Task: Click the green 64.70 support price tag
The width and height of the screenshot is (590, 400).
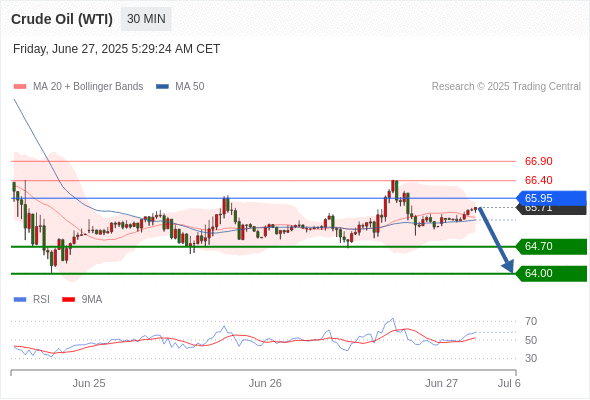Action: [x=551, y=246]
